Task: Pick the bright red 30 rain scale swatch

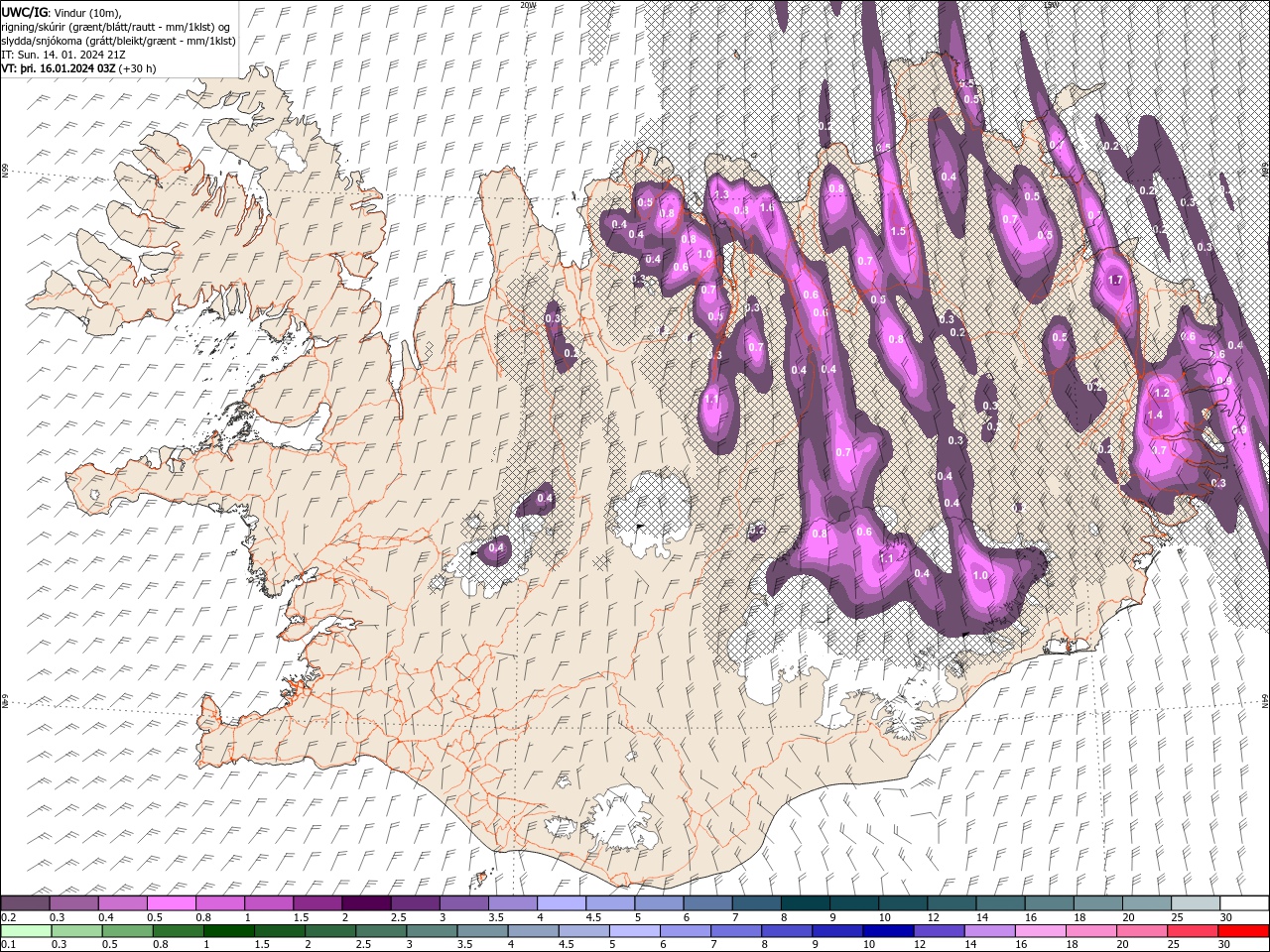Action: point(1244,930)
